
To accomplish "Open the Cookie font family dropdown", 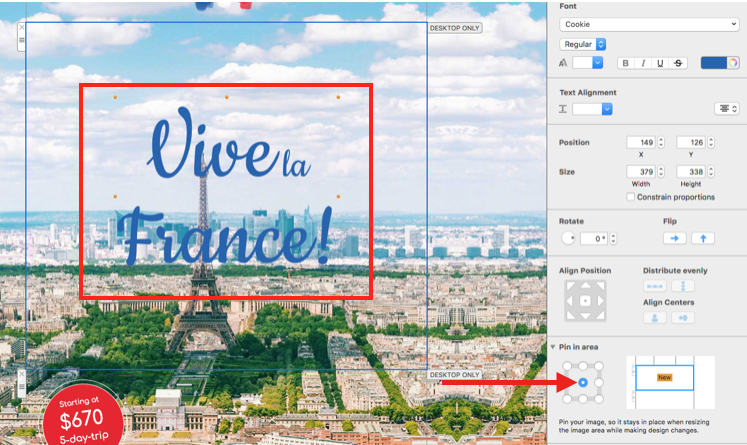I will 649,24.
